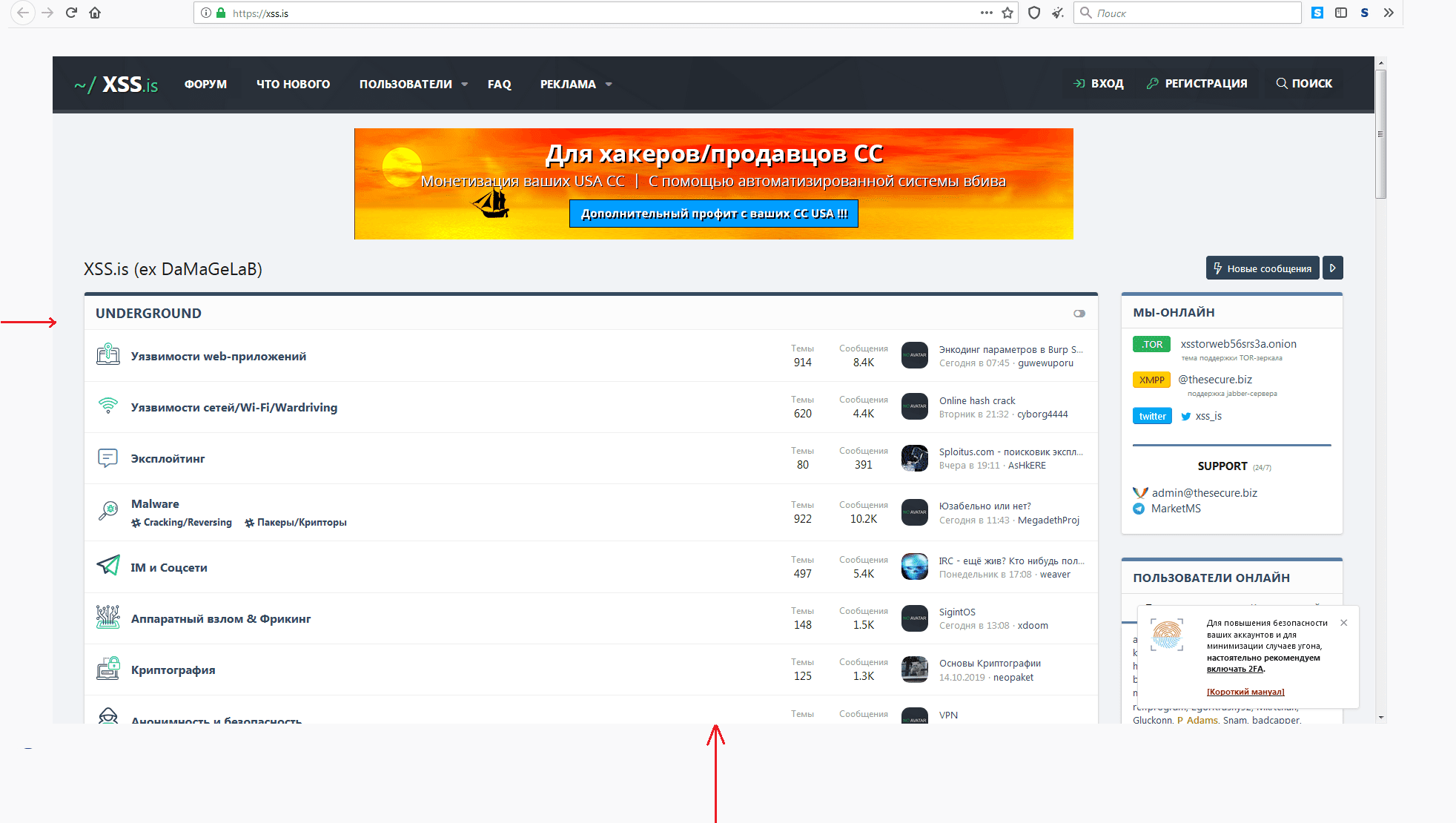The image size is (1456, 823).
Task: Expand the Реклама menu dropdown arrow
Action: click(x=609, y=85)
